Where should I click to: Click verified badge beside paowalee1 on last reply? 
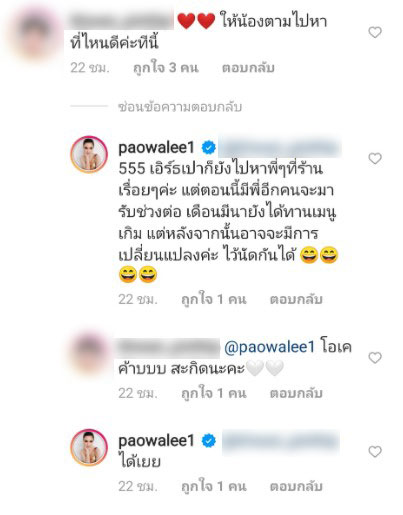[x=209, y=441]
